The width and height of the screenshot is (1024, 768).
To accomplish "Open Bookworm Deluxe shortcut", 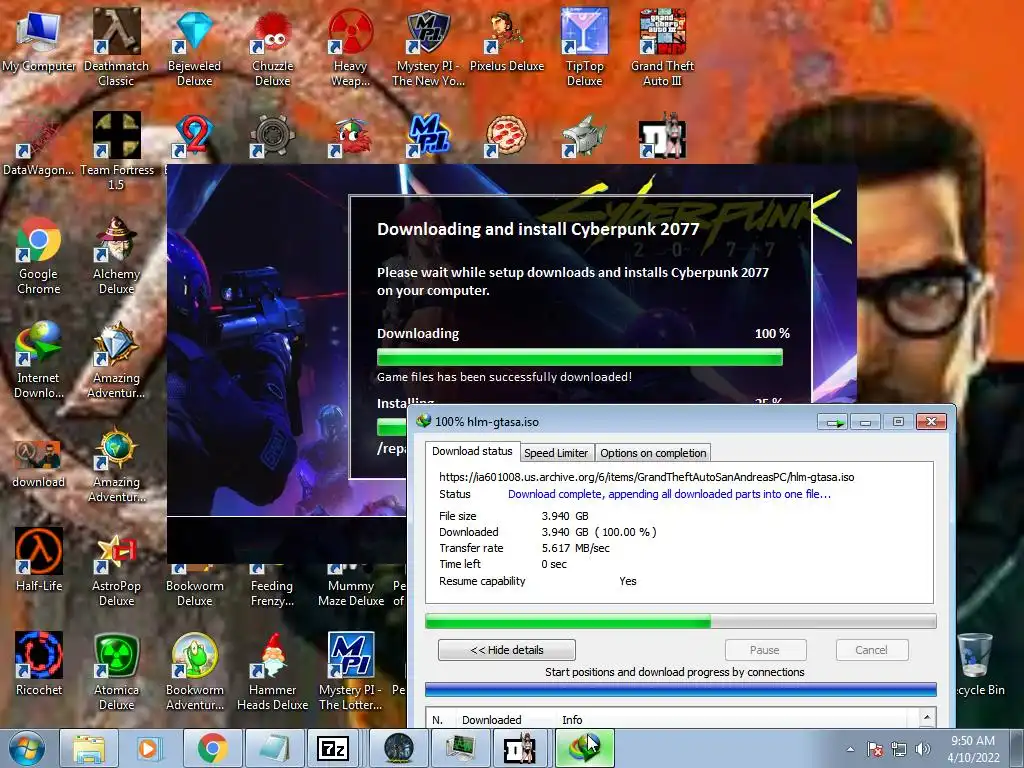I will point(195,586).
